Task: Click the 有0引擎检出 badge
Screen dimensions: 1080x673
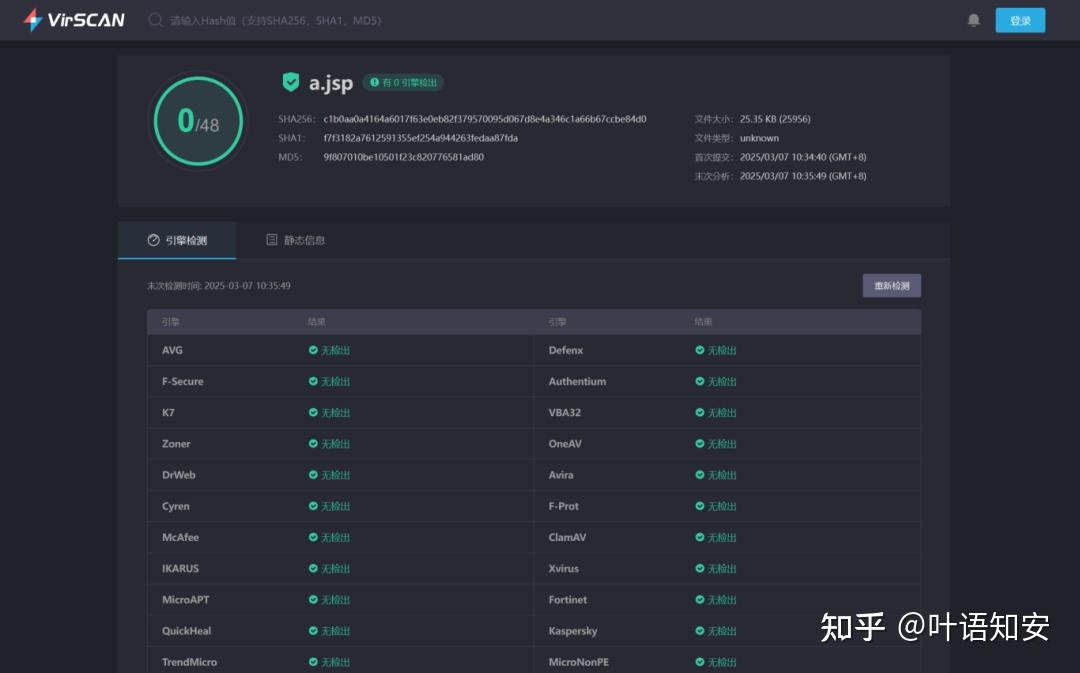Action: click(x=403, y=83)
